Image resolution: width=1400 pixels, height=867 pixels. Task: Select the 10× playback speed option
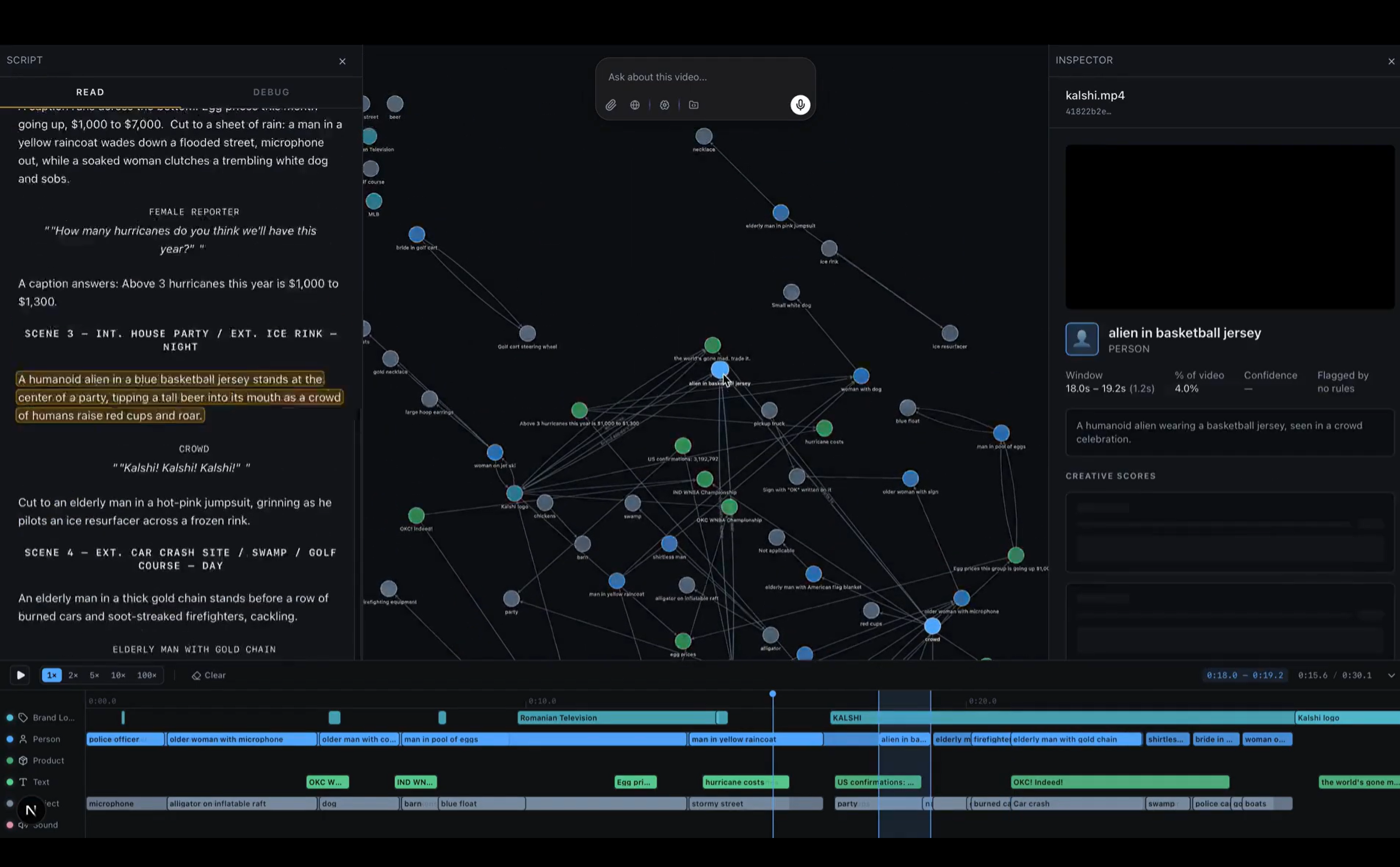click(x=118, y=676)
